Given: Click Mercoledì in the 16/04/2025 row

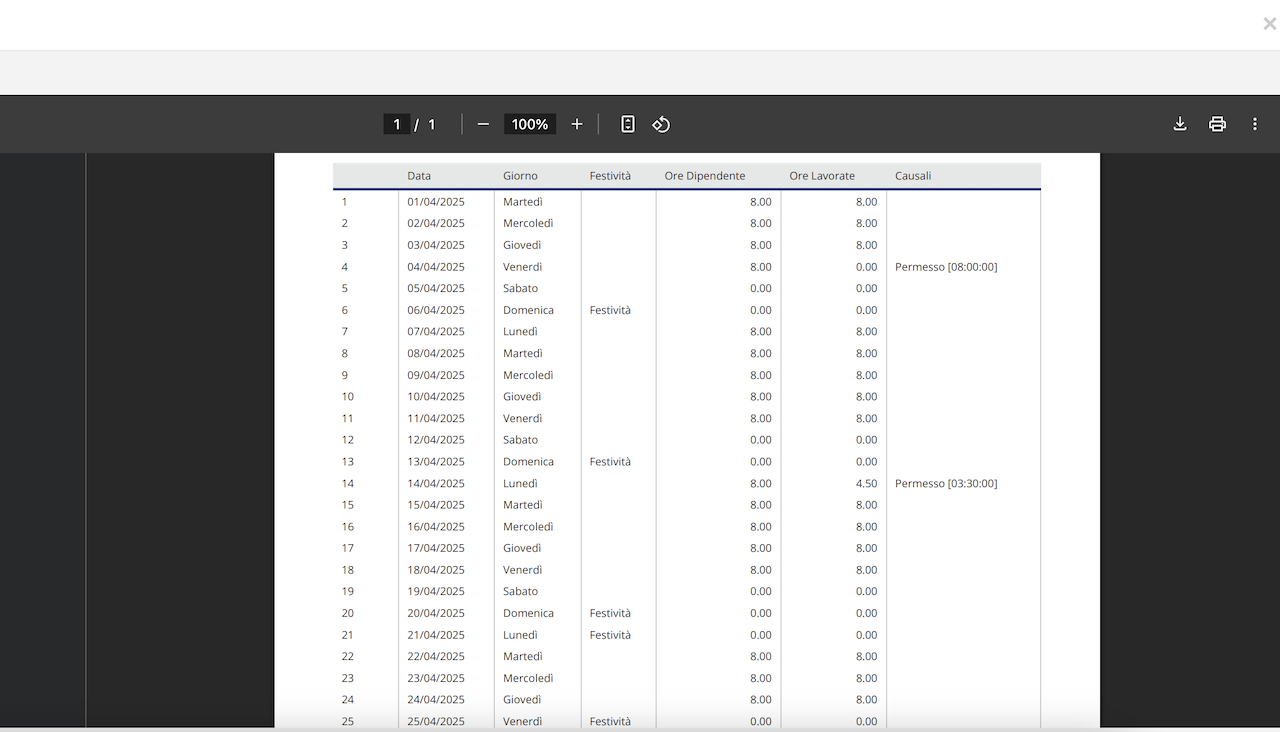Looking at the screenshot, I should pos(528,527).
